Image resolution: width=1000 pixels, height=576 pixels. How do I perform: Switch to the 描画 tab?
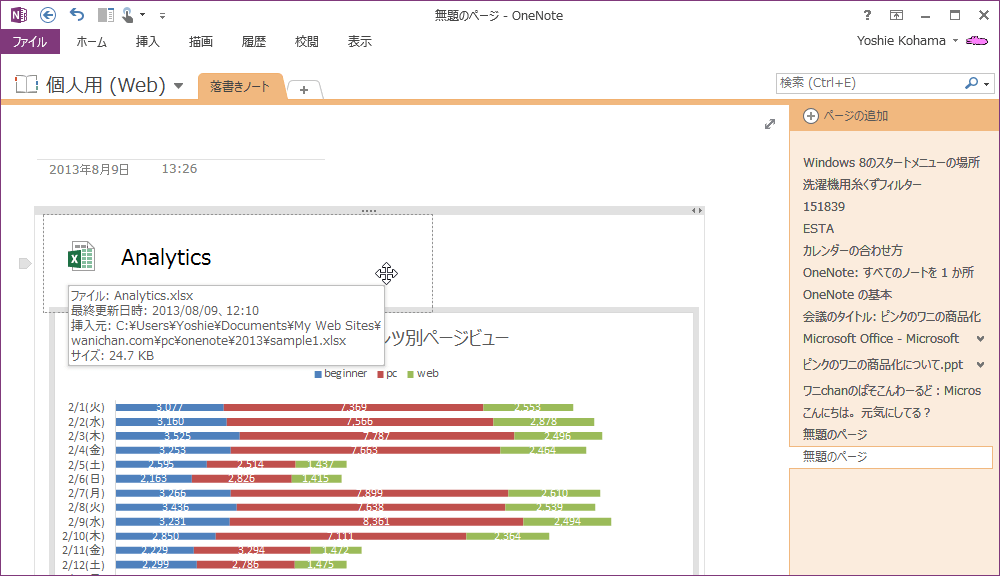tap(200, 41)
